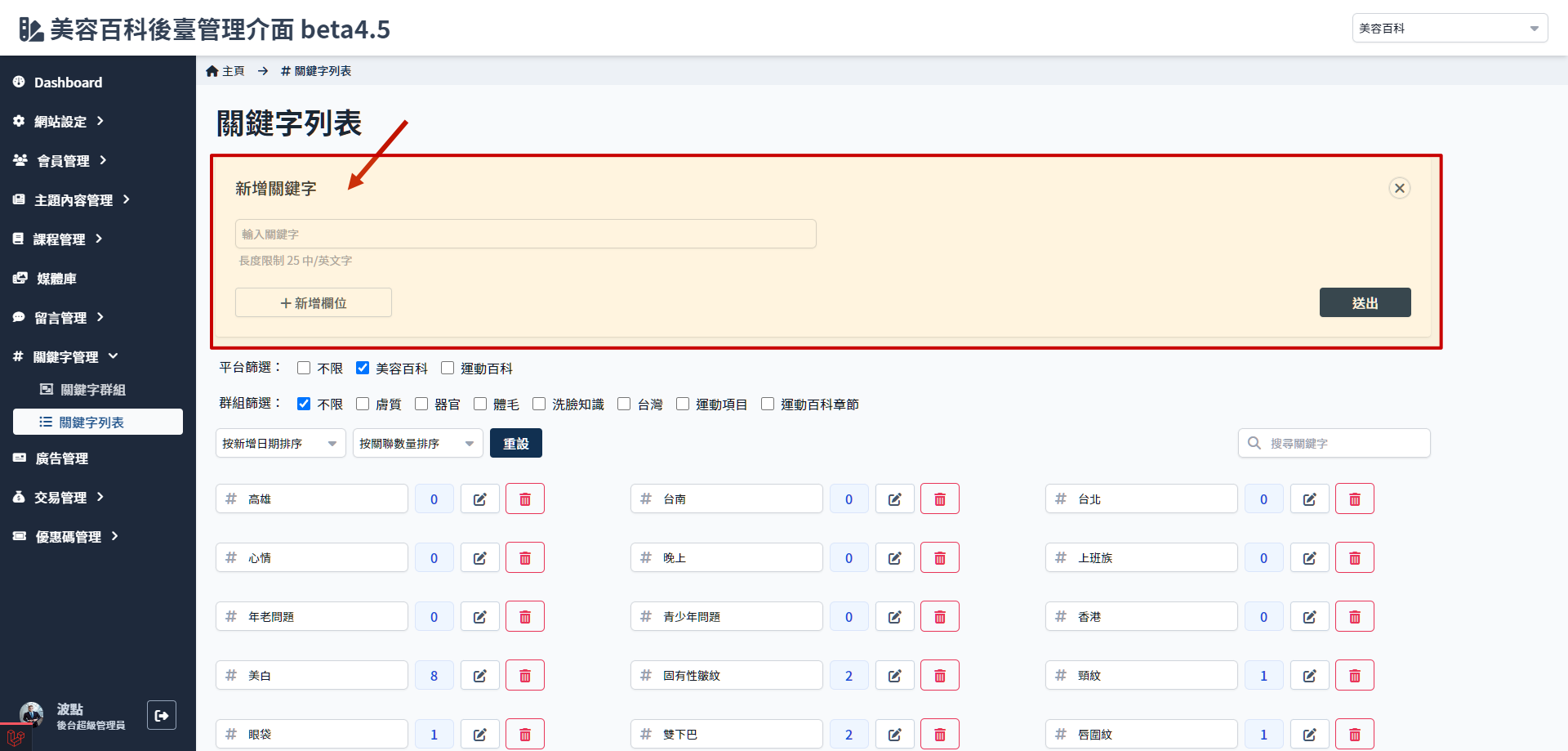Click the logout icon beside 波點

pyautogui.click(x=162, y=715)
